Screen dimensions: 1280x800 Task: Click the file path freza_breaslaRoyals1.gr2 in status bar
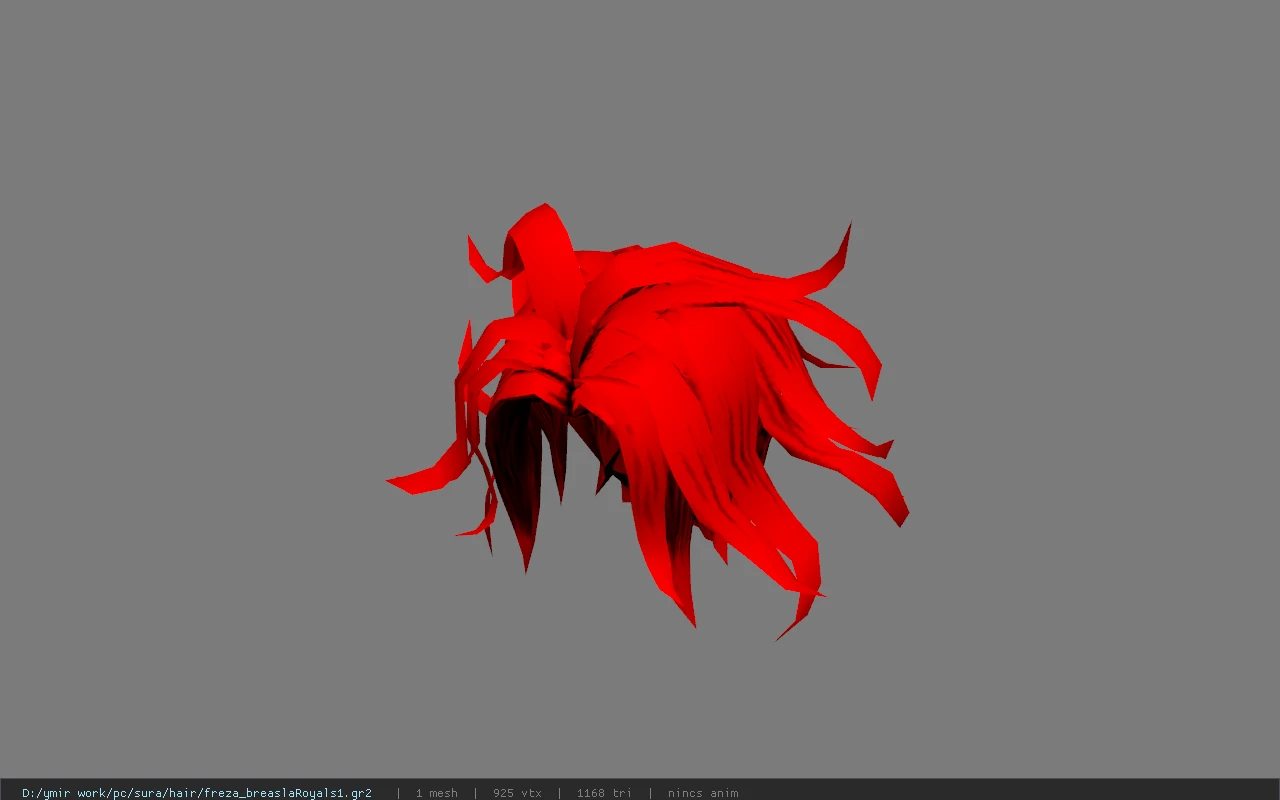click(x=197, y=793)
